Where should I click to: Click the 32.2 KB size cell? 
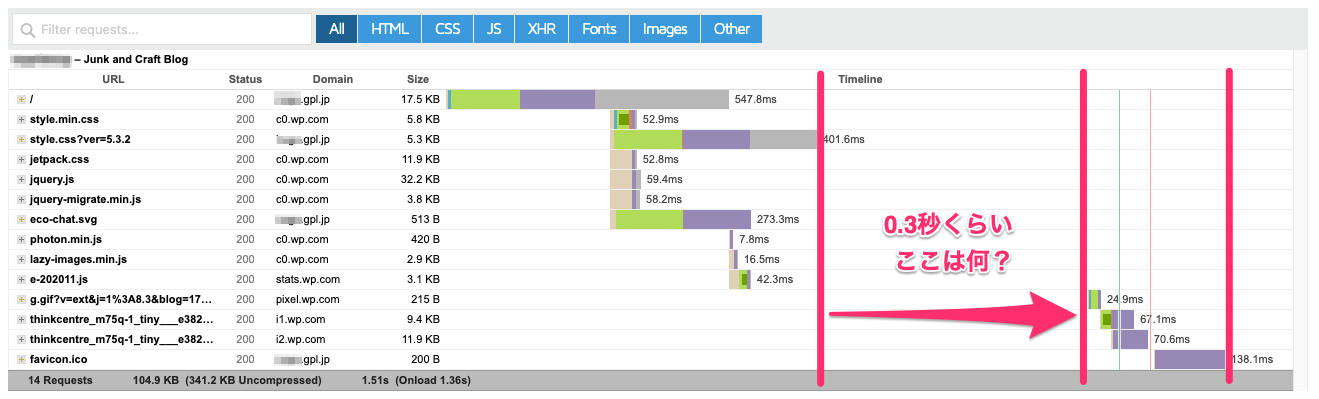click(420, 179)
